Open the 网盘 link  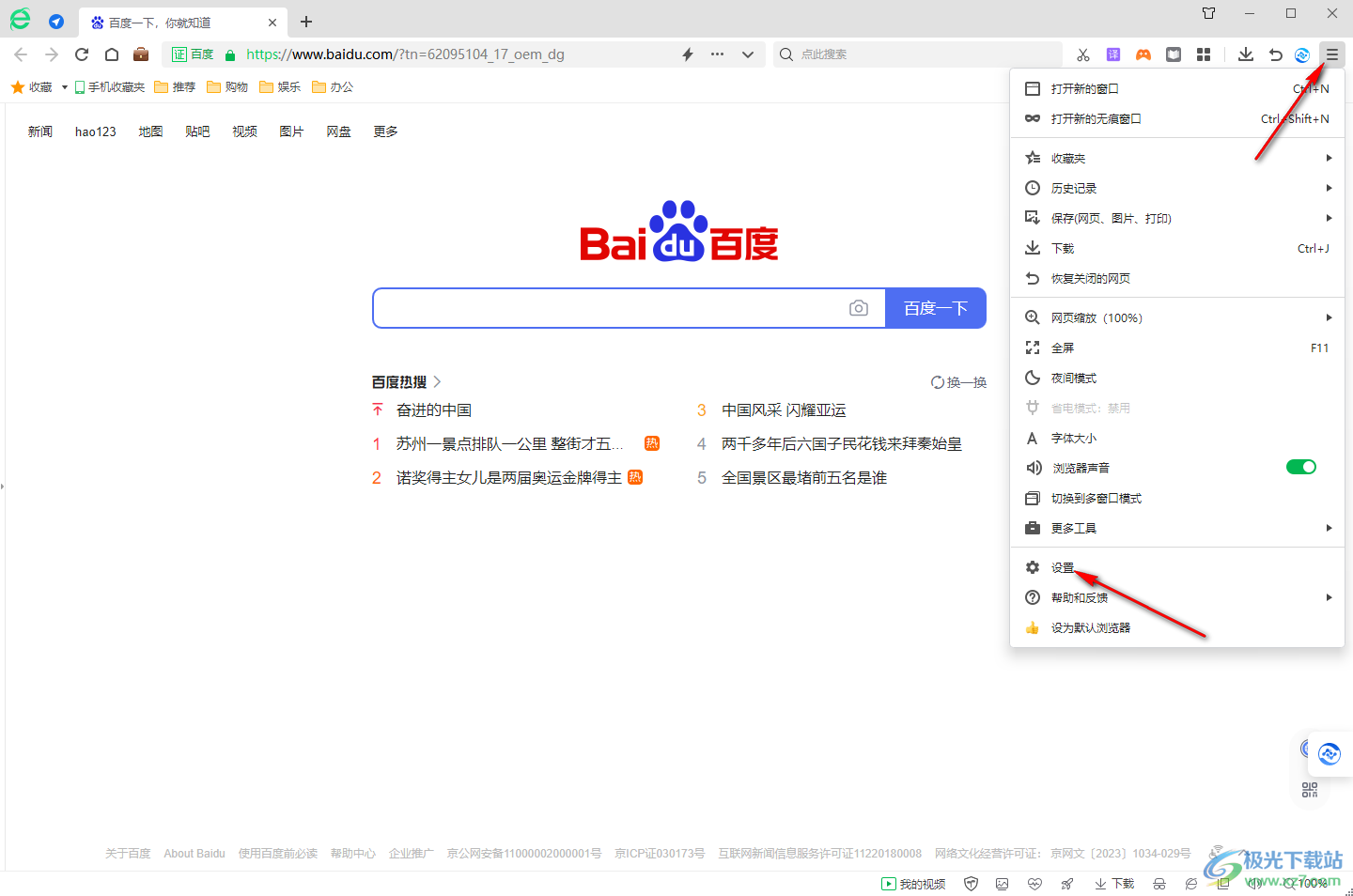pyautogui.click(x=338, y=131)
